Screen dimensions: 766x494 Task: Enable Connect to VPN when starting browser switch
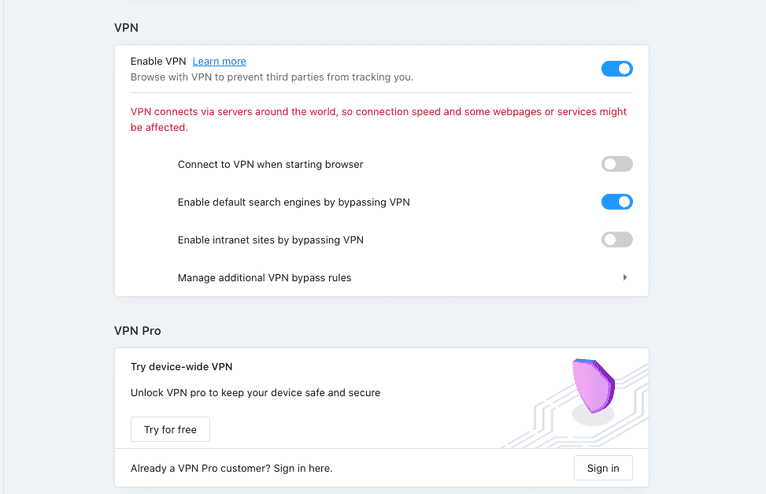pos(616,164)
